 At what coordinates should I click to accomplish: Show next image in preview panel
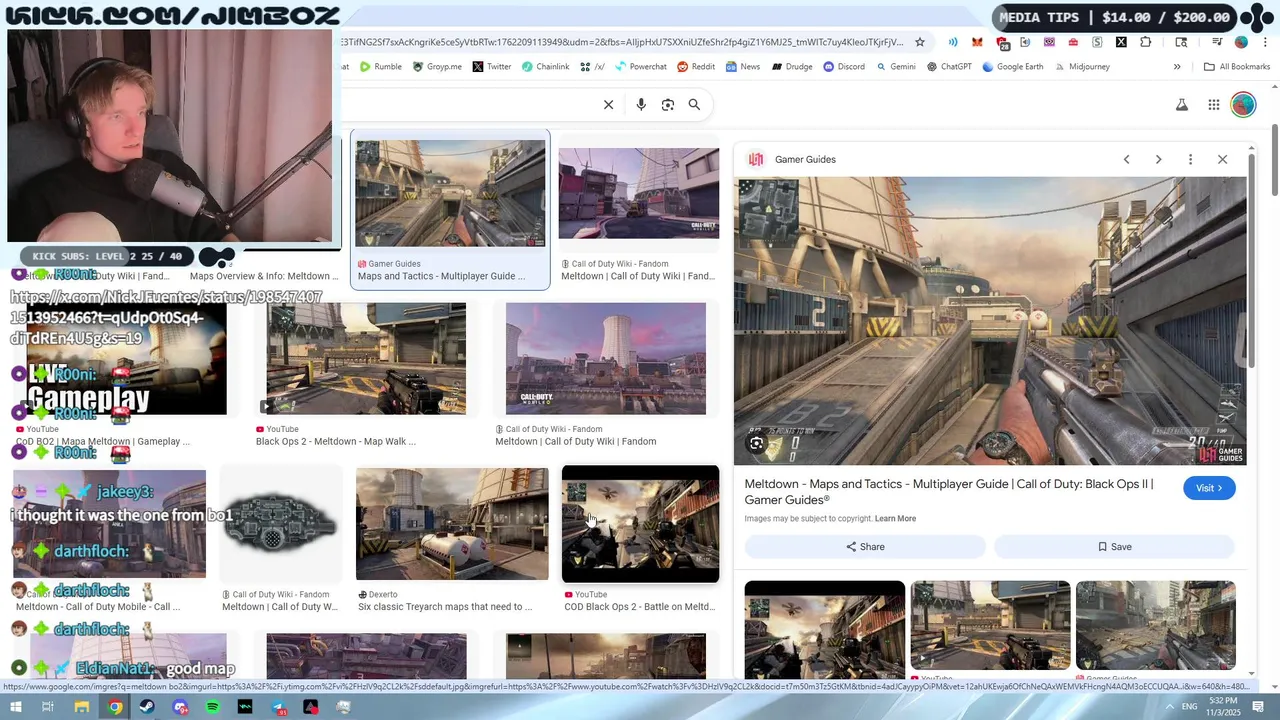pyautogui.click(x=1158, y=159)
